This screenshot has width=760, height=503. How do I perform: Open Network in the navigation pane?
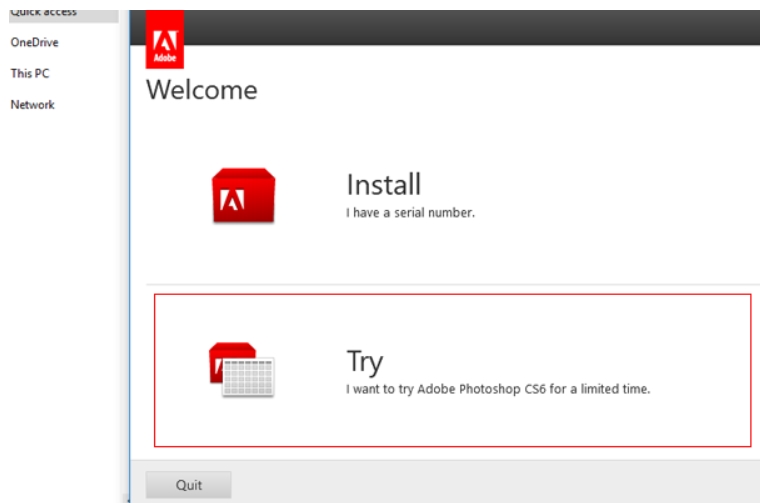(32, 105)
